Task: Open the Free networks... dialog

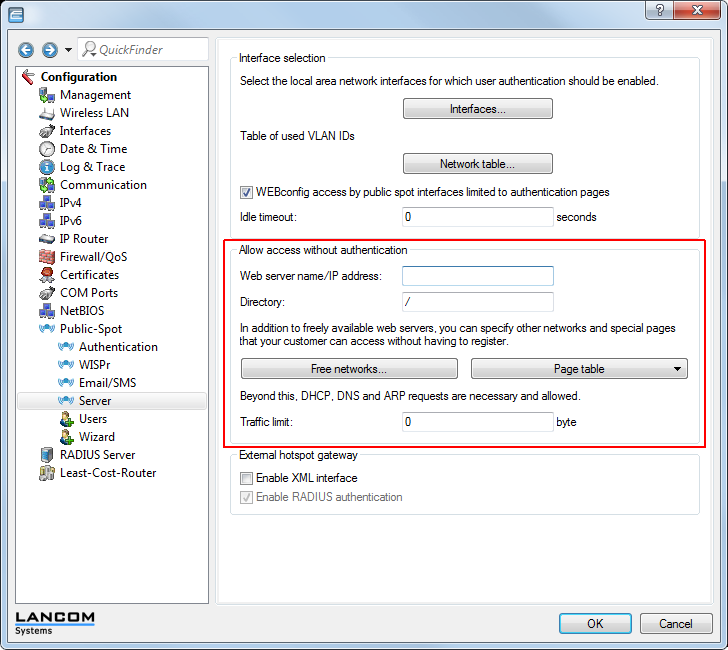Action: point(349,369)
